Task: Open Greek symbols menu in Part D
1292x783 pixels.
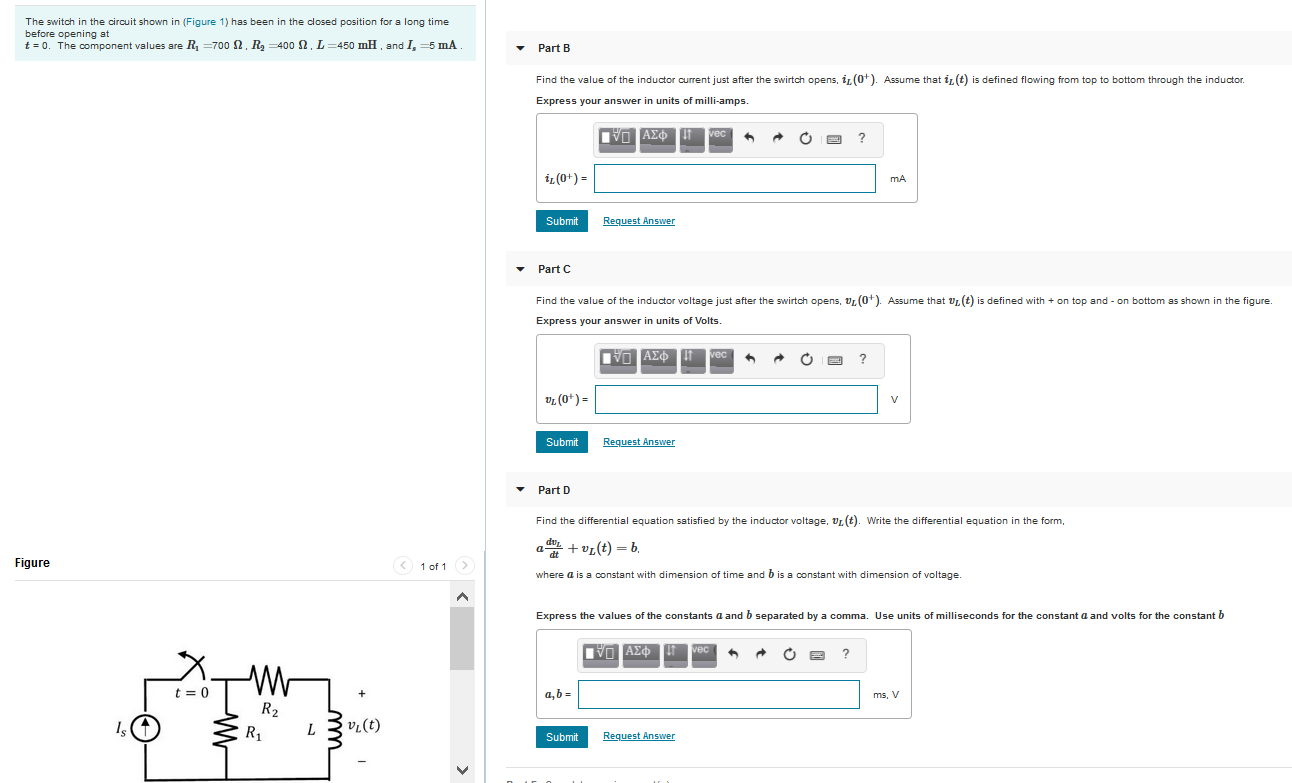Action: pos(640,655)
